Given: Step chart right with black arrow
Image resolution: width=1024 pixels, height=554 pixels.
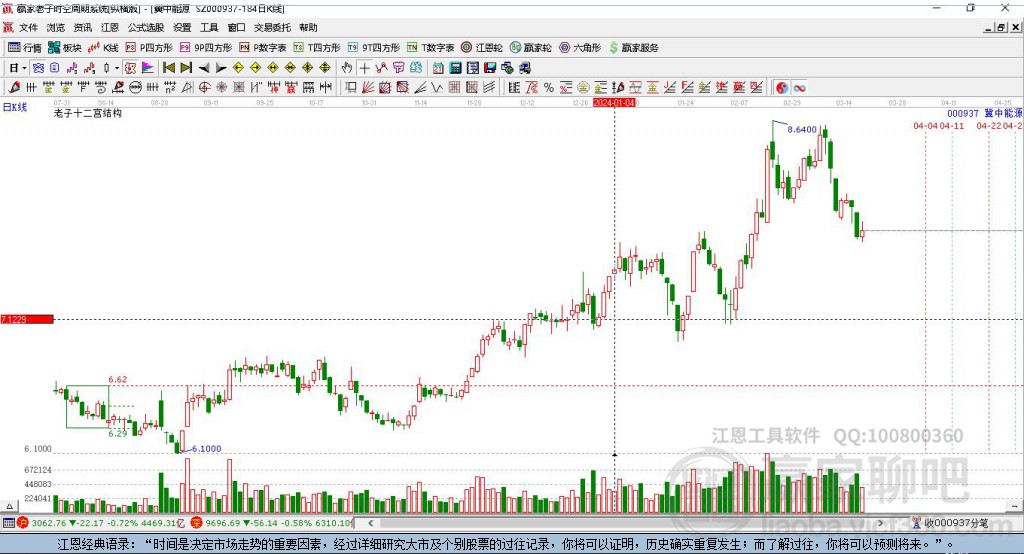Looking at the screenshot, I should coord(221,68).
